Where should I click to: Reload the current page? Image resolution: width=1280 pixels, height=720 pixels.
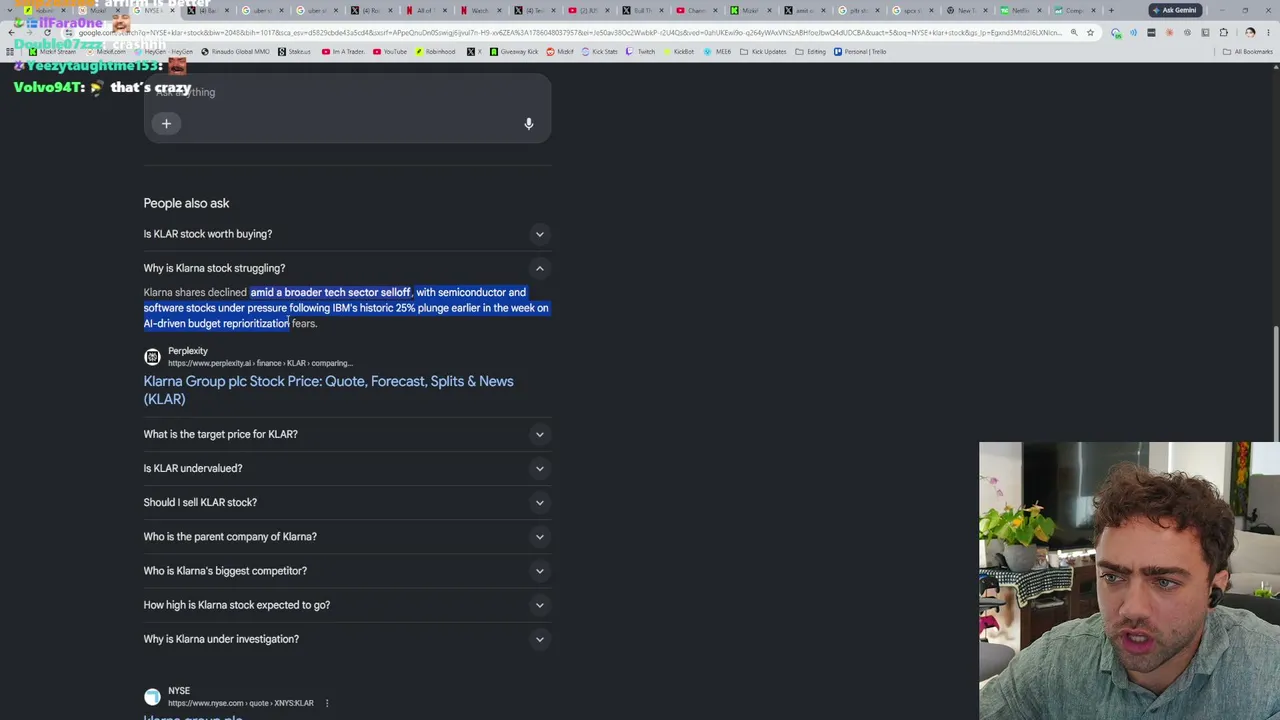47,32
